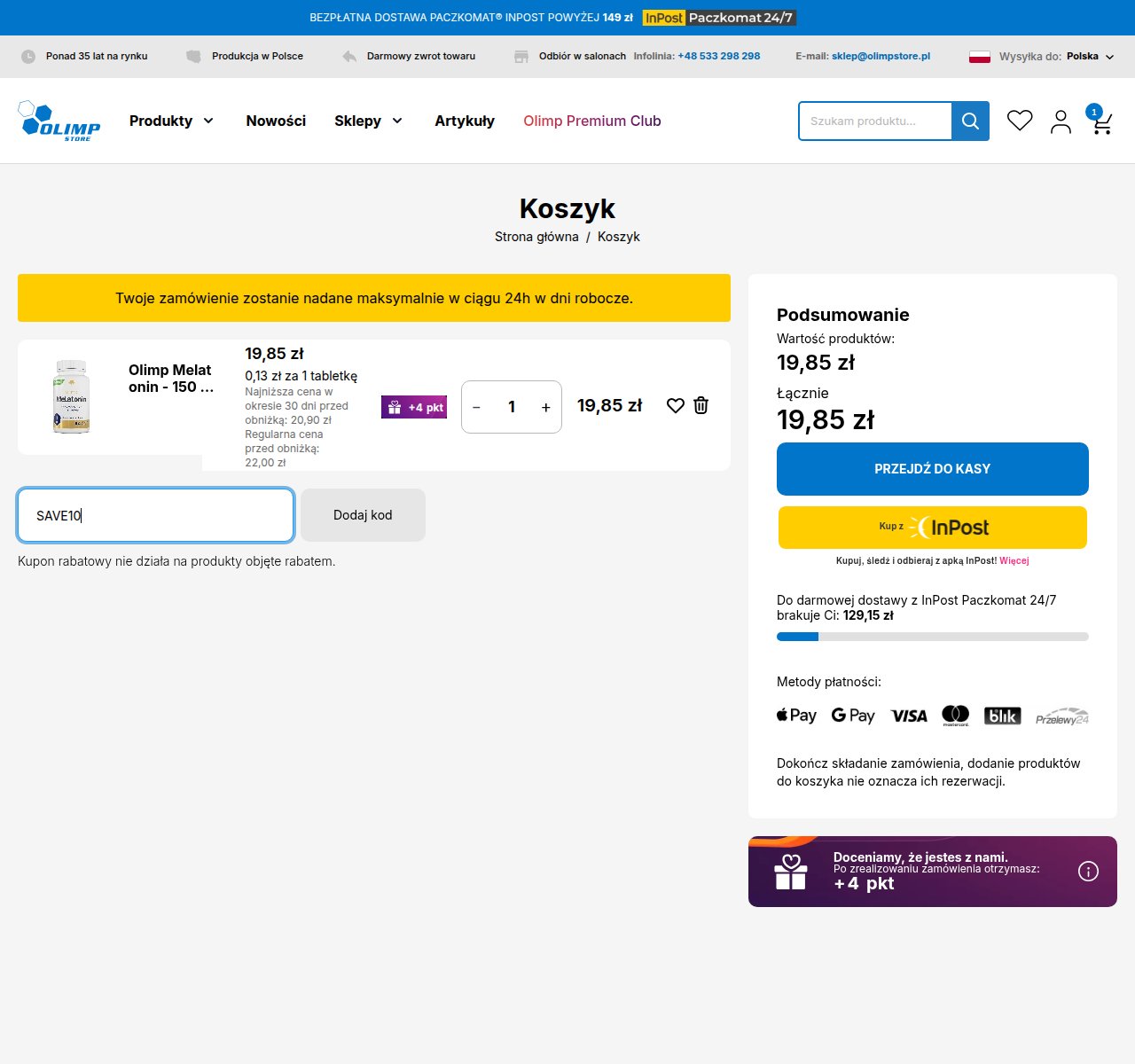The width and height of the screenshot is (1135, 1064).
Task: Call the infolinia phone number link
Action: pos(719,56)
